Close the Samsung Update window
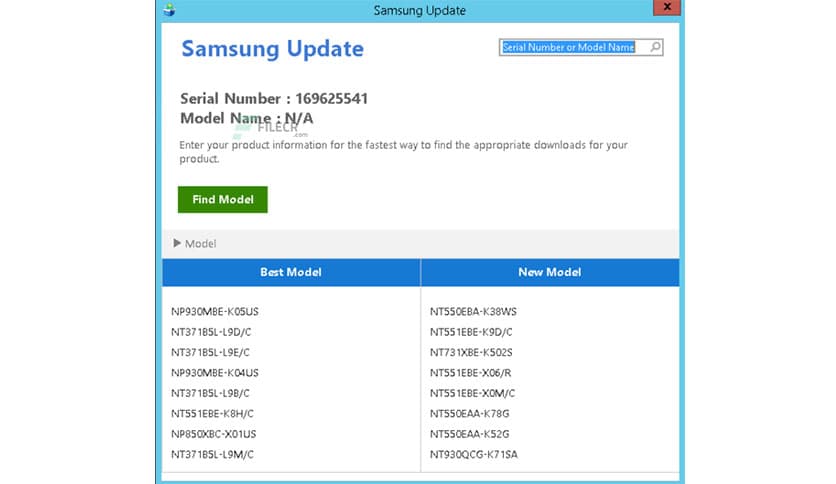836x484 pixels. pos(666,7)
